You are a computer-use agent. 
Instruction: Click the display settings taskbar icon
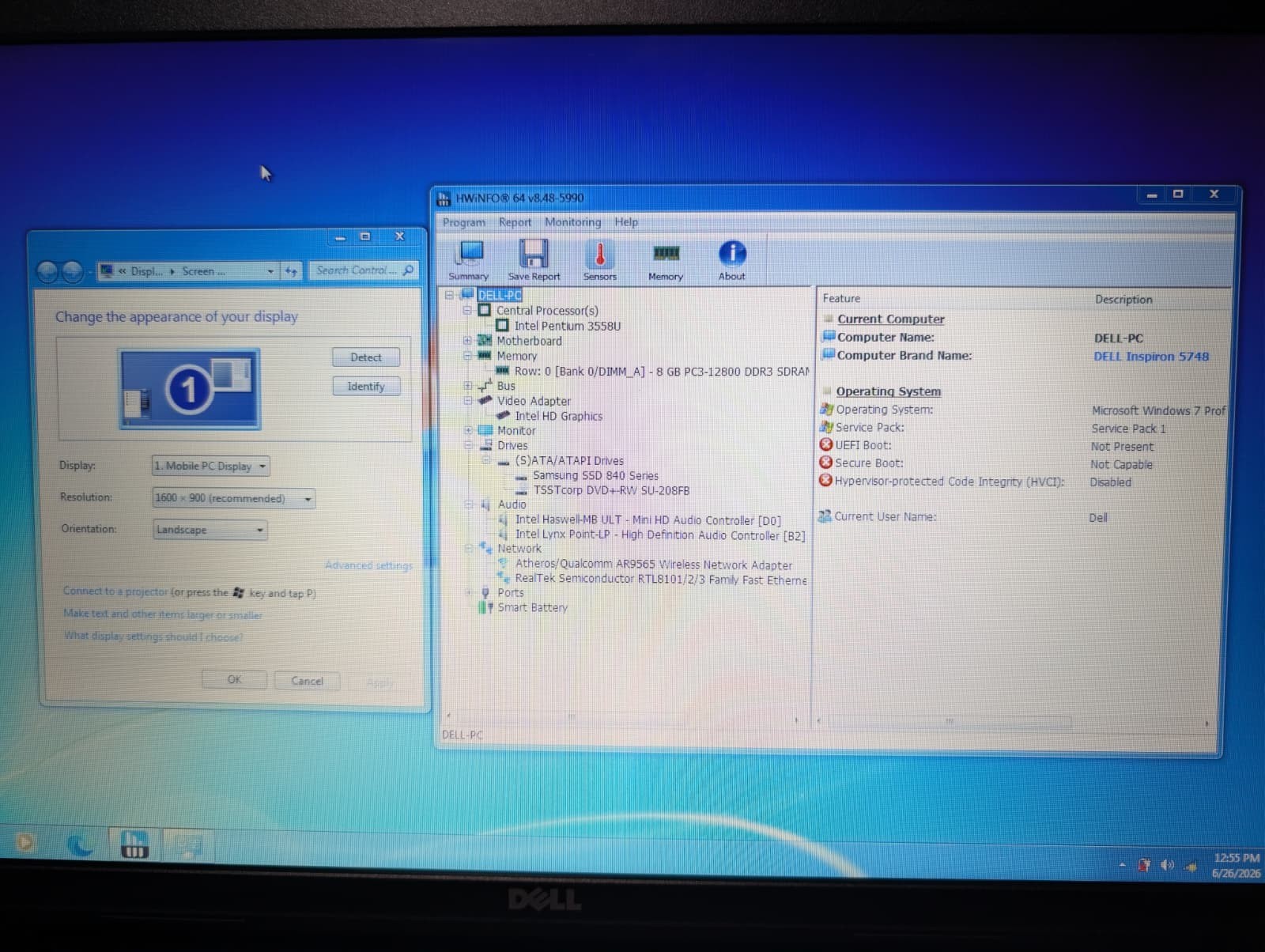coord(188,845)
